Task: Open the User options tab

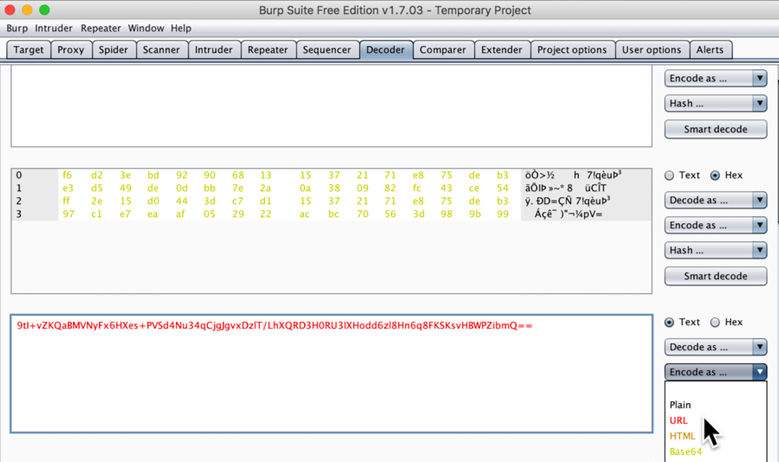Action: pos(652,50)
